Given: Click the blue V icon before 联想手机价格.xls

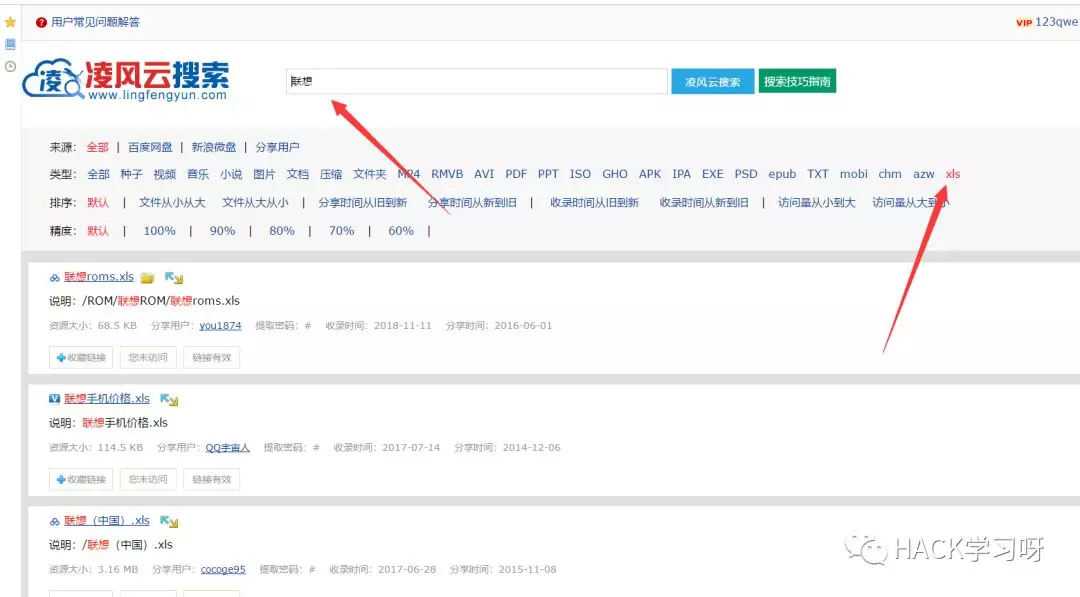Looking at the screenshot, I should [x=54, y=399].
